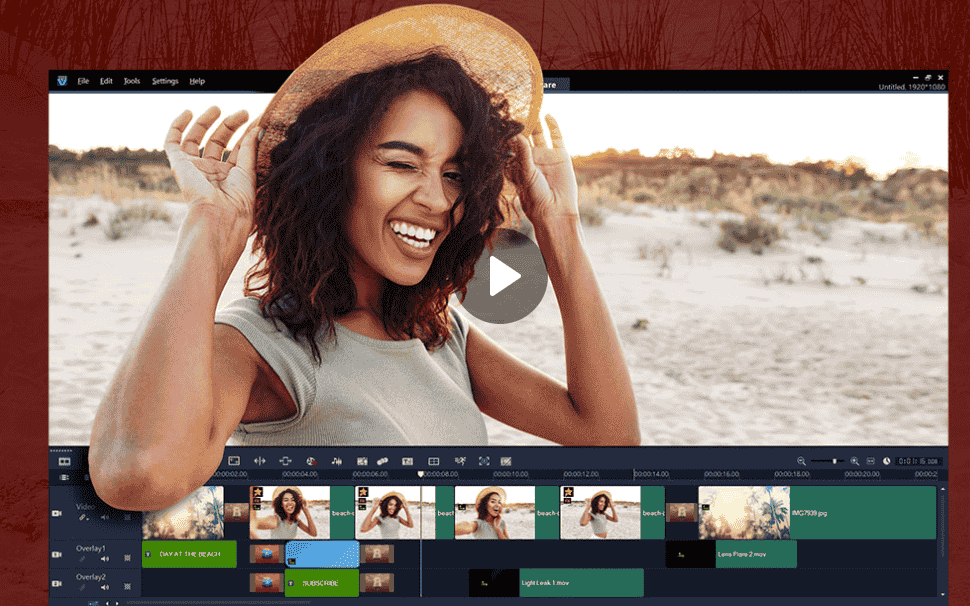The width and height of the screenshot is (970, 606).
Task: Select the SUBSCRIBE title clip
Action: [x=322, y=583]
